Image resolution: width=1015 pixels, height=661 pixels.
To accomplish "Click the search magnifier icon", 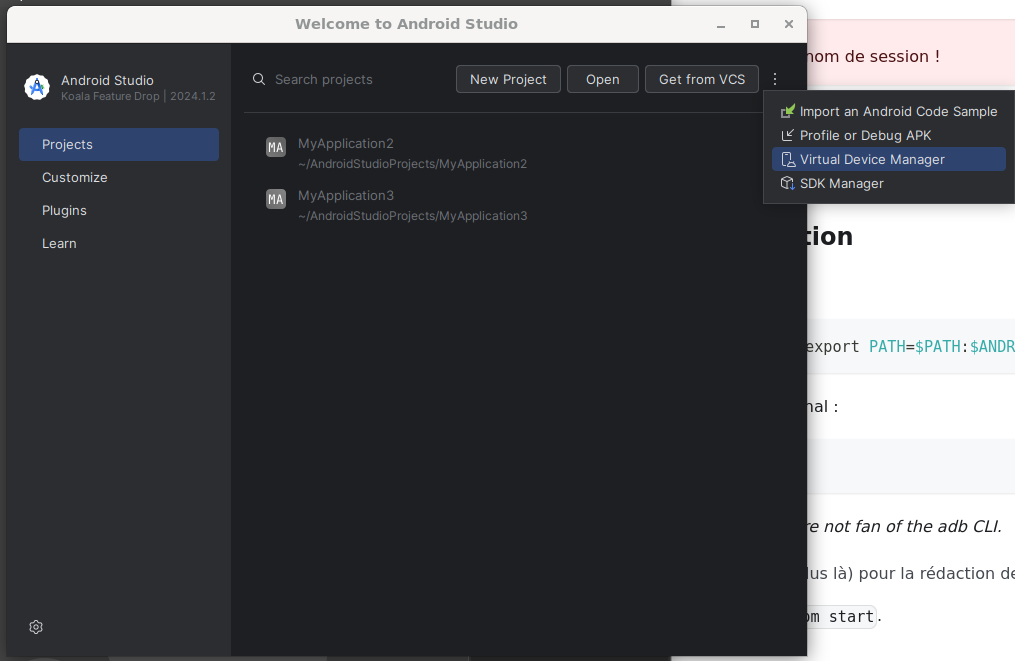I will click(258, 78).
